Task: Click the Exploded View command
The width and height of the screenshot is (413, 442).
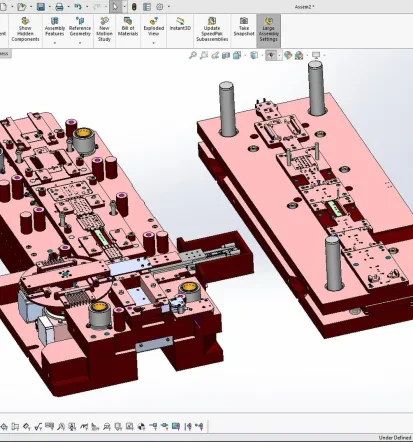Action: click(x=154, y=27)
